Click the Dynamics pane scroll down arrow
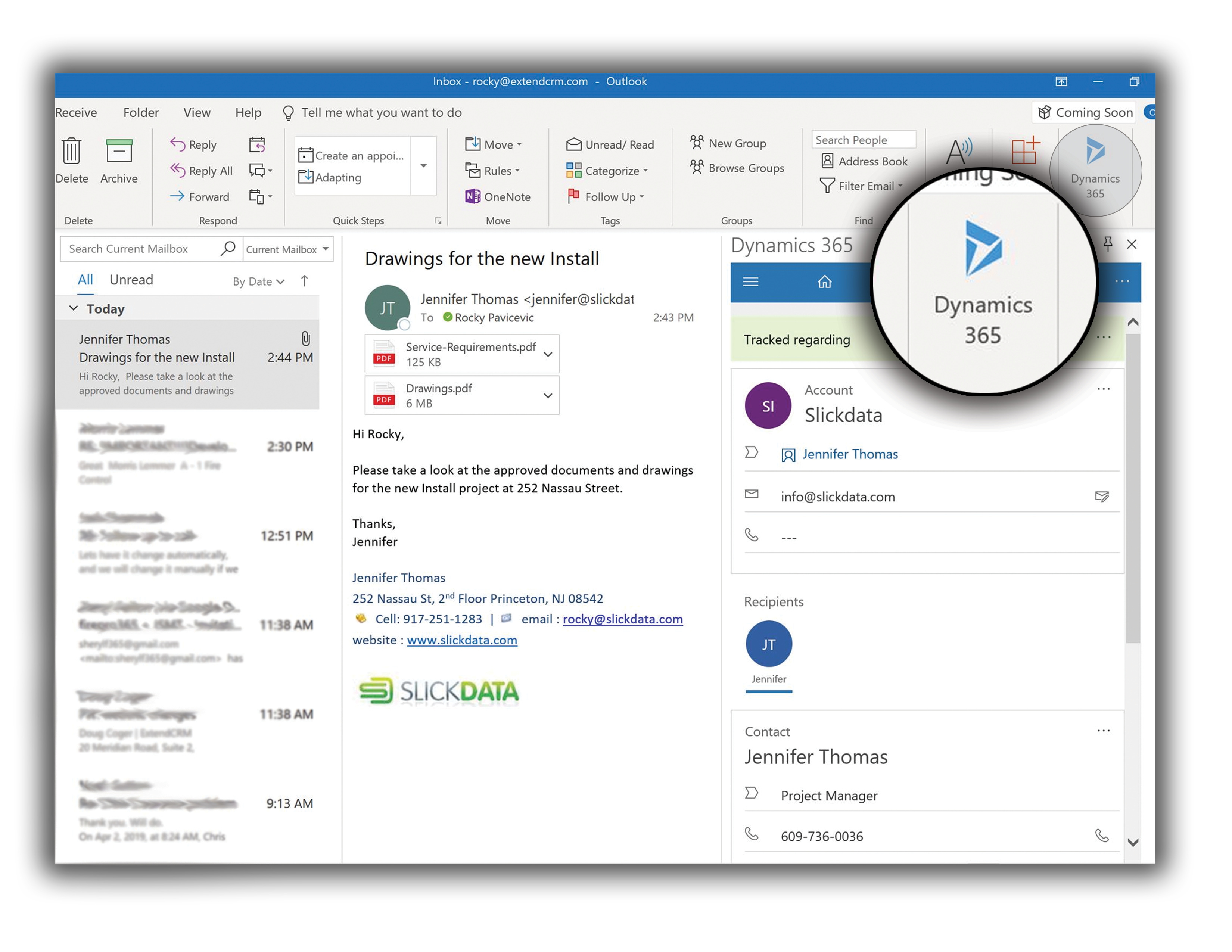 1133,843
